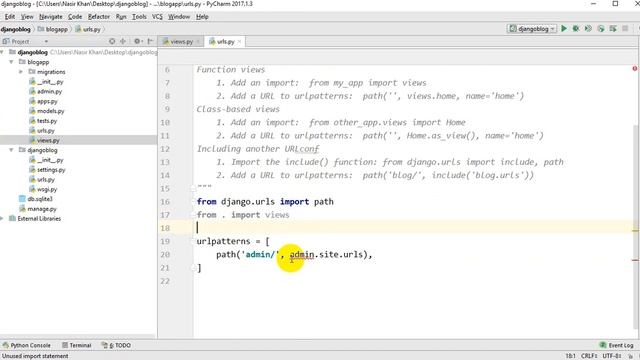Click the red error stripe mark in scrollbar

[635, 260]
